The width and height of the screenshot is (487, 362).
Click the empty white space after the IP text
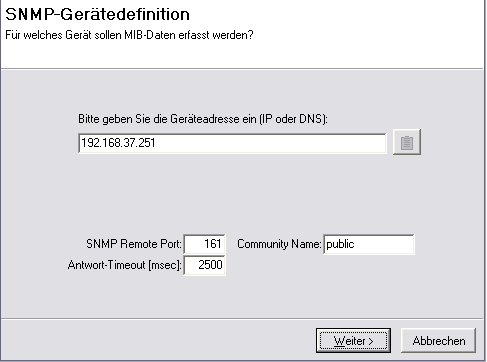[x=270, y=143]
